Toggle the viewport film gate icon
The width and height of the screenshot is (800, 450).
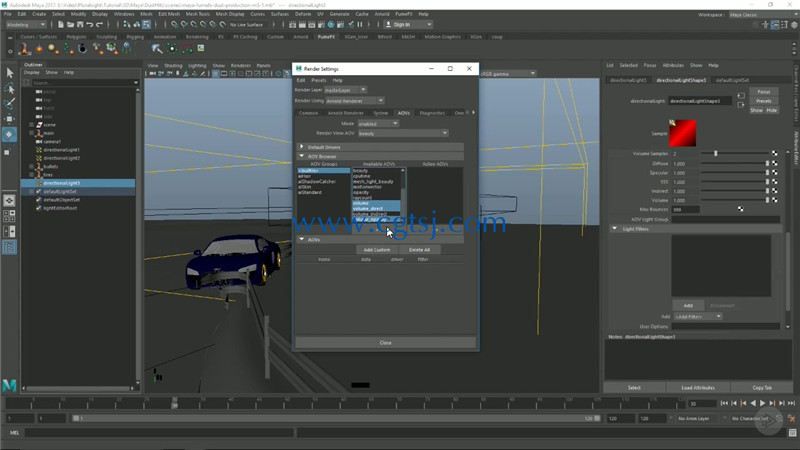[x=224, y=74]
